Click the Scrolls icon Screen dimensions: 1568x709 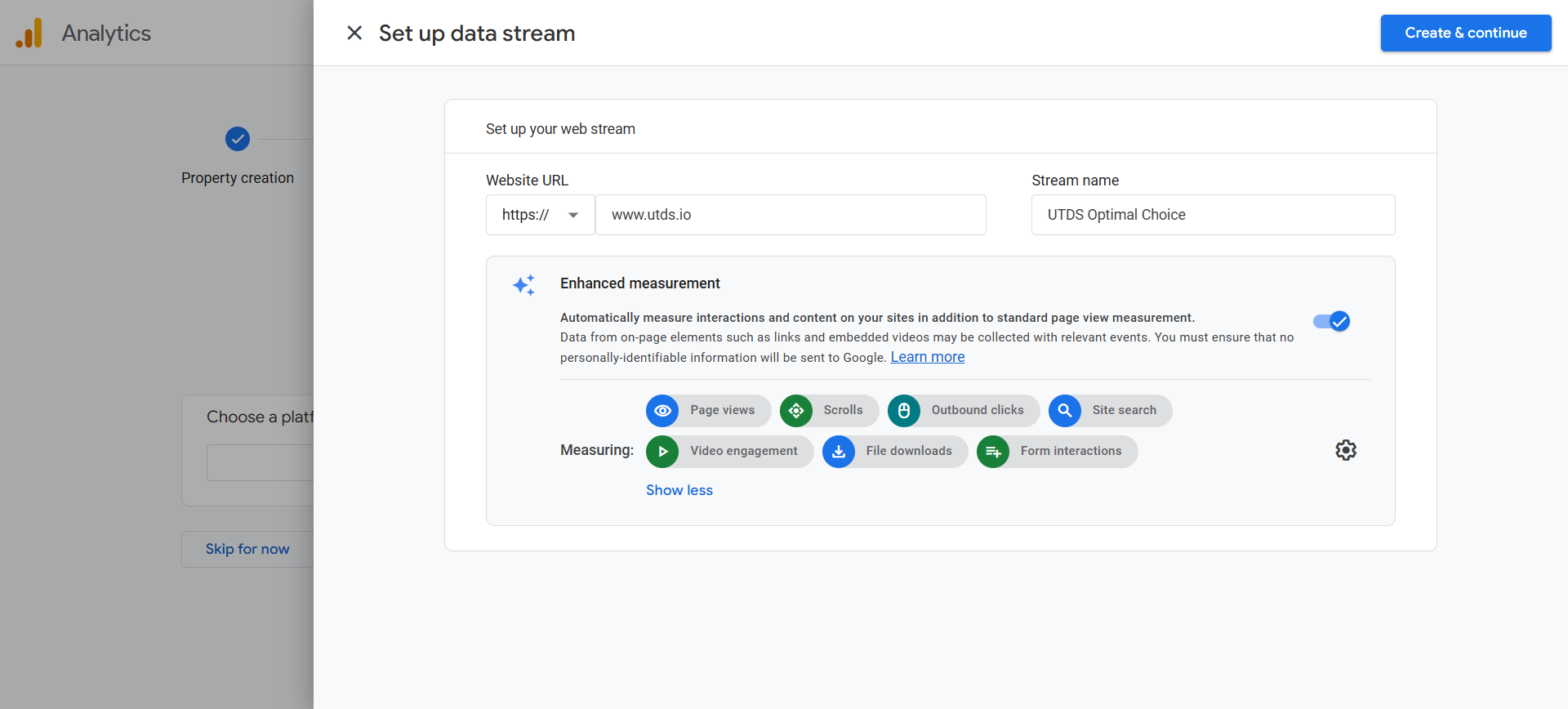point(796,410)
